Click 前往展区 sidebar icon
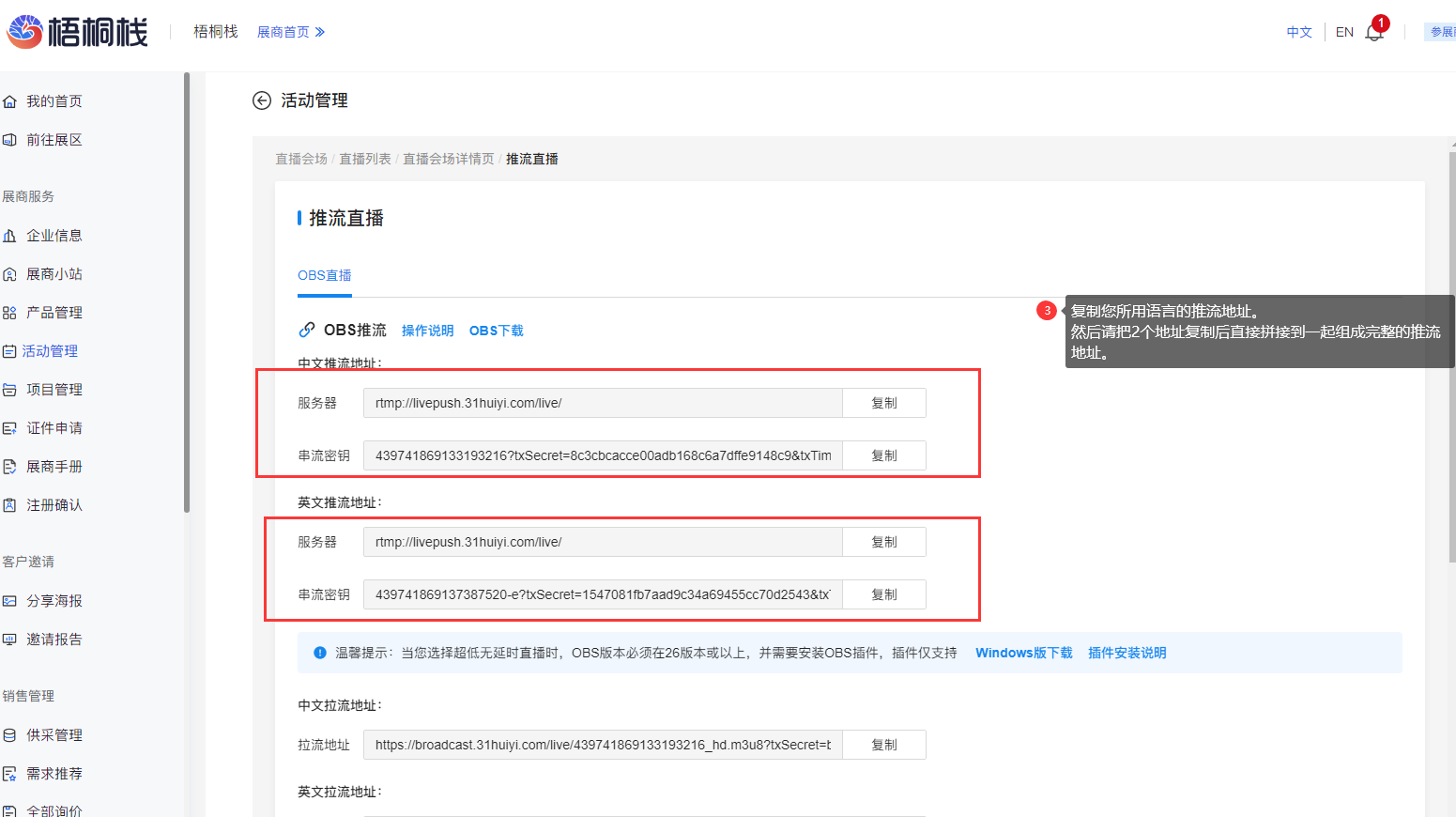 click(9, 140)
